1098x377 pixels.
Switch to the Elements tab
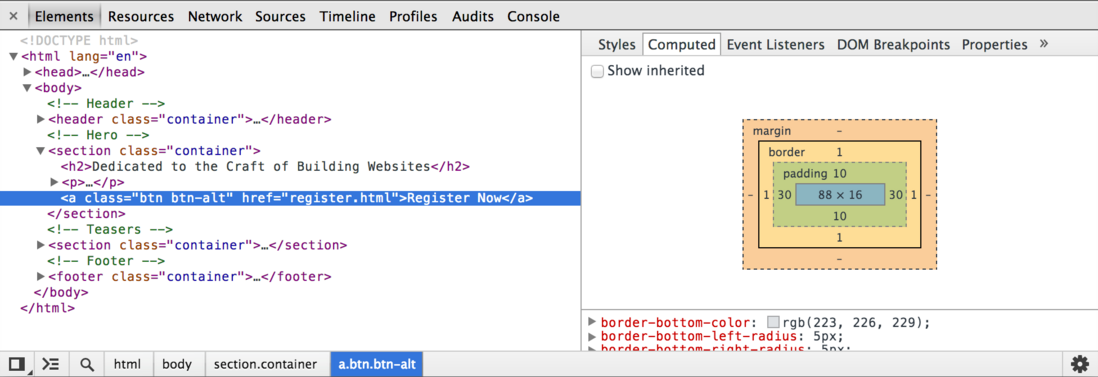[x=64, y=16]
